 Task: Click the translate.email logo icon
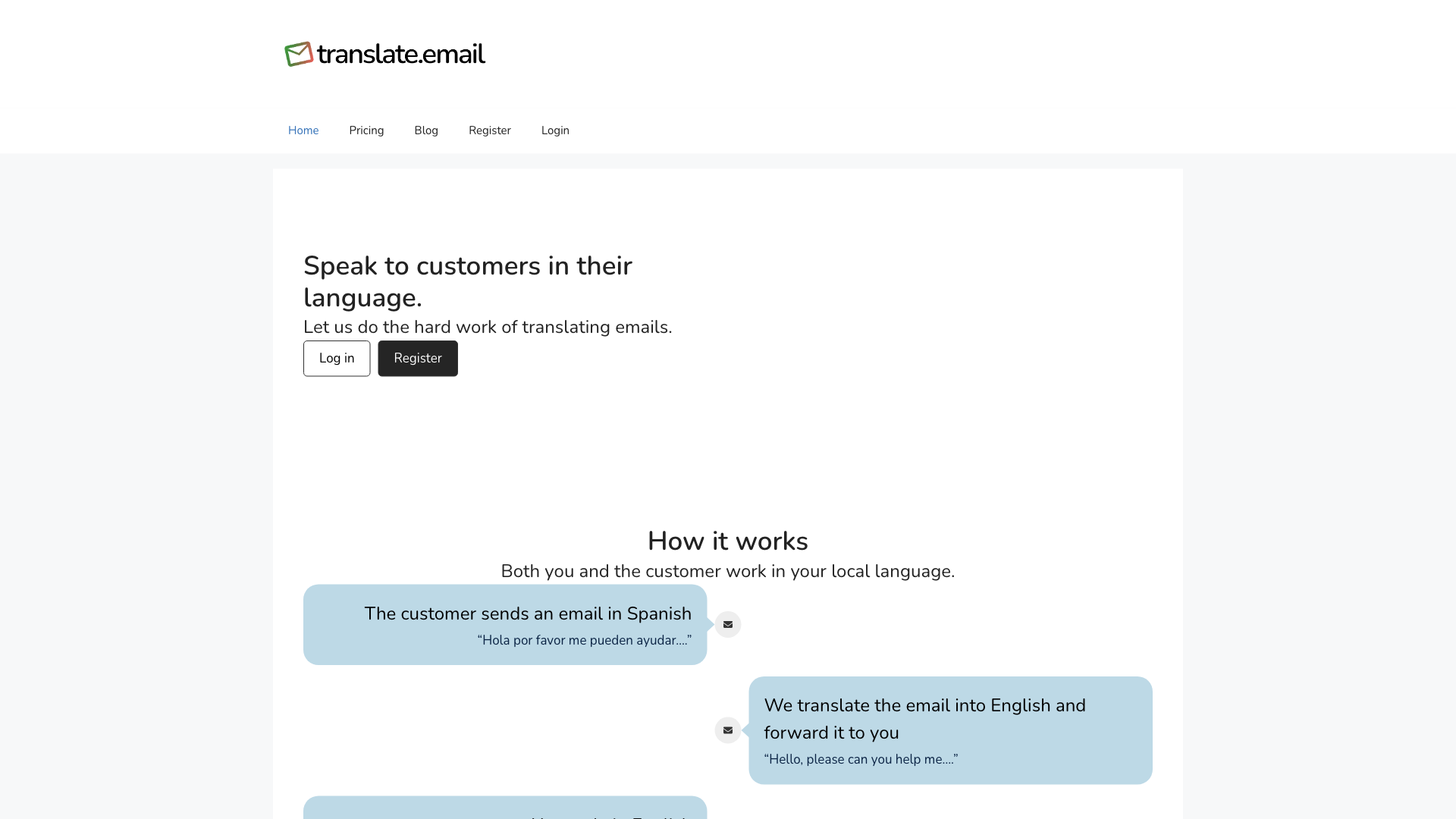coord(298,54)
